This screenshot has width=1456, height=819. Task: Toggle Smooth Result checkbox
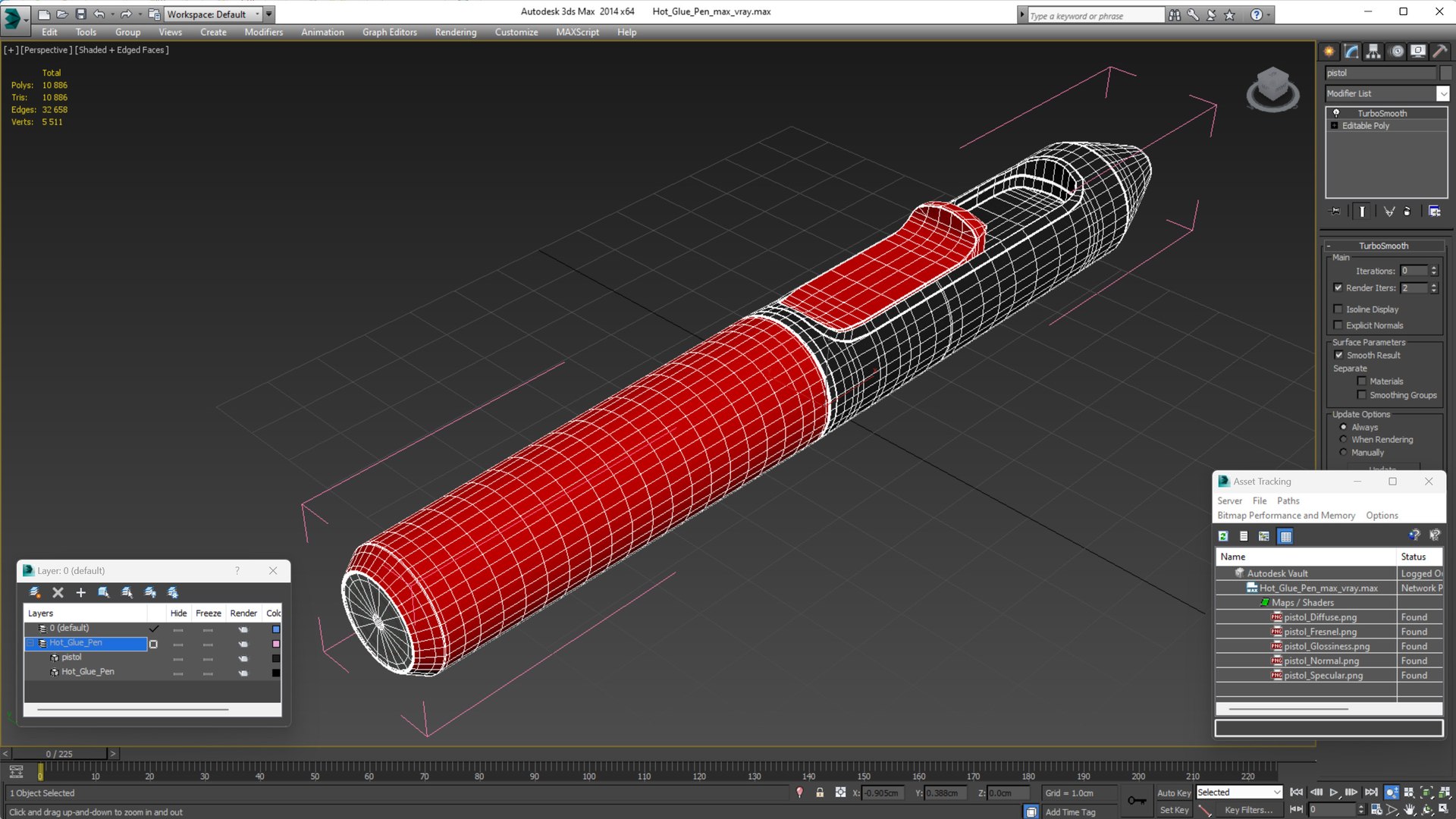[x=1339, y=356]
